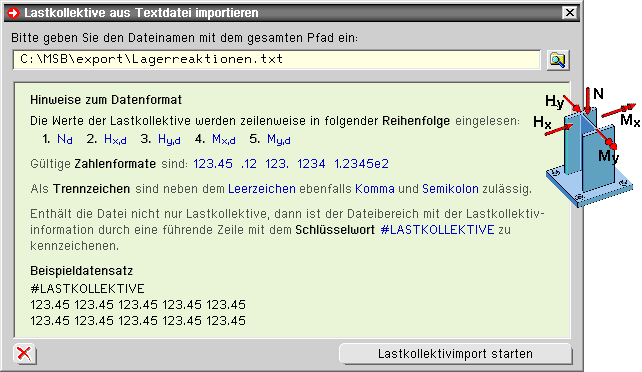This screenshot has height=372, width=642.
Task: Click the Hy force arrow in diagram
Action: point(572,103)
